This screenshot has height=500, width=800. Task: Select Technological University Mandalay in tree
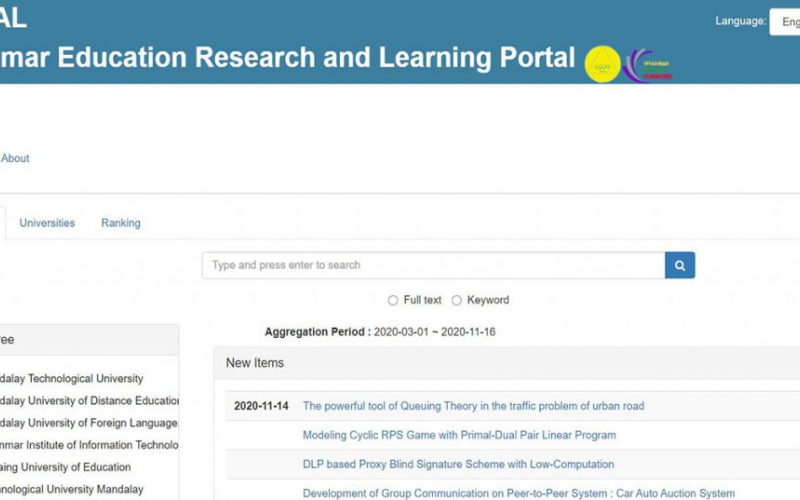coord(71,489)
